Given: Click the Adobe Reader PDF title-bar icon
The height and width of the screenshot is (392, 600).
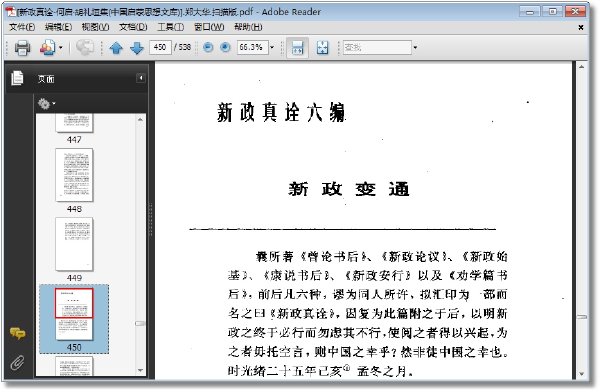Looking at the screenshot, I should point(11,11).
